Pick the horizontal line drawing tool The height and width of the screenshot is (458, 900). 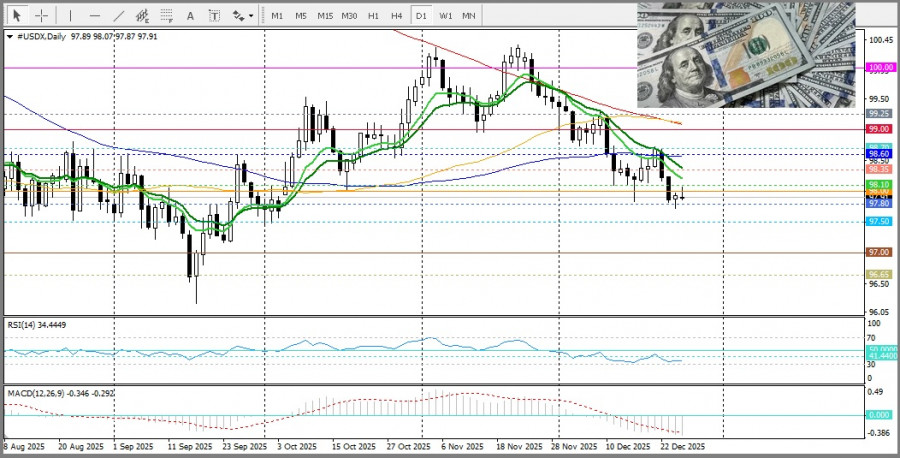[x=94, y=16]
